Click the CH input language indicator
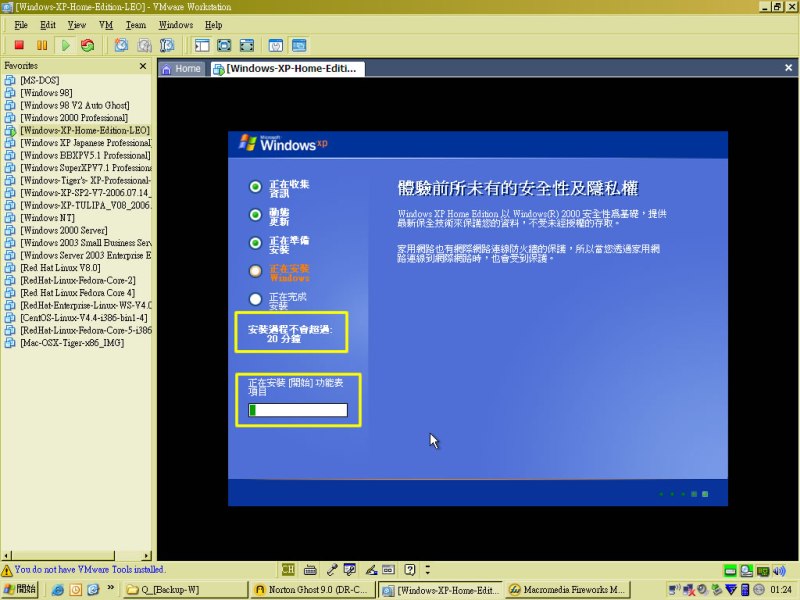Screen dimensions: 800x600 (288, 569)
